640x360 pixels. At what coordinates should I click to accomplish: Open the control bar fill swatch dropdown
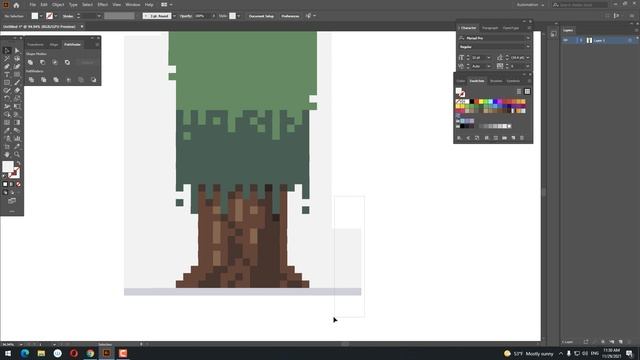pyautogui.click(x=41, y=16)
